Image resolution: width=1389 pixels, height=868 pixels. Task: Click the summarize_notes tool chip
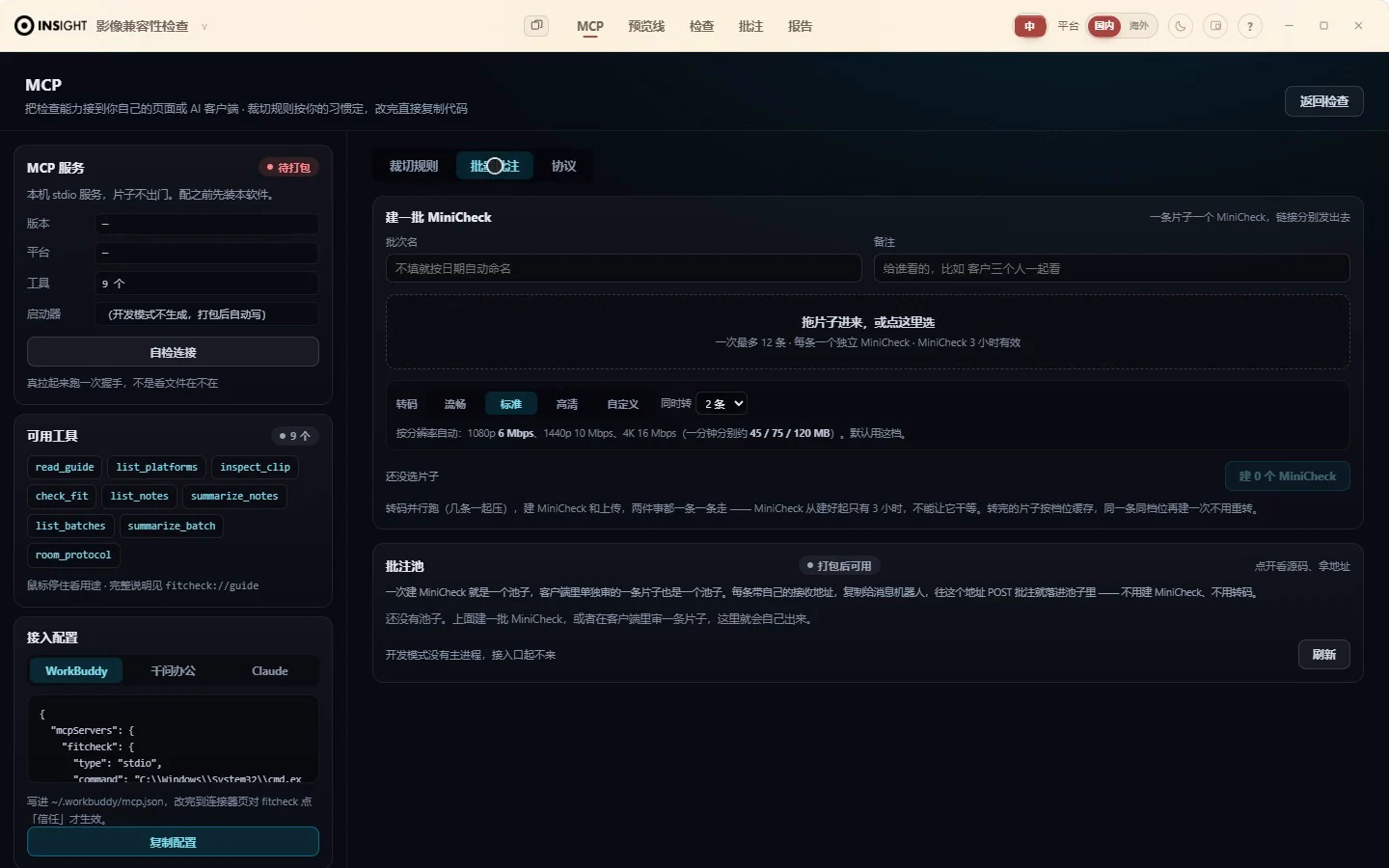(x=234, y=496)
